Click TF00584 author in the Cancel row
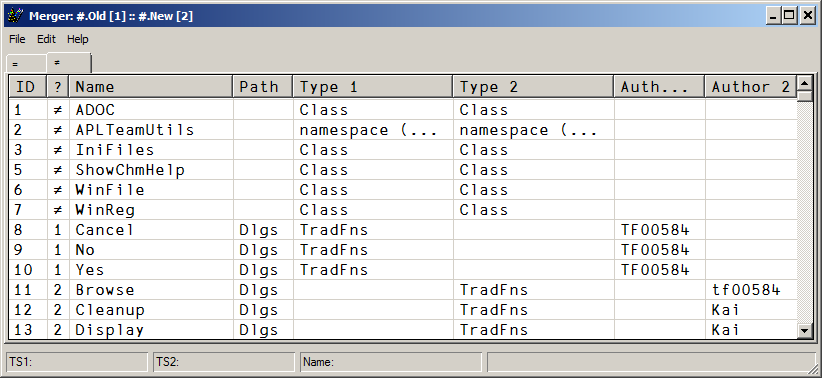822x378 pixels. coord(655,230)
